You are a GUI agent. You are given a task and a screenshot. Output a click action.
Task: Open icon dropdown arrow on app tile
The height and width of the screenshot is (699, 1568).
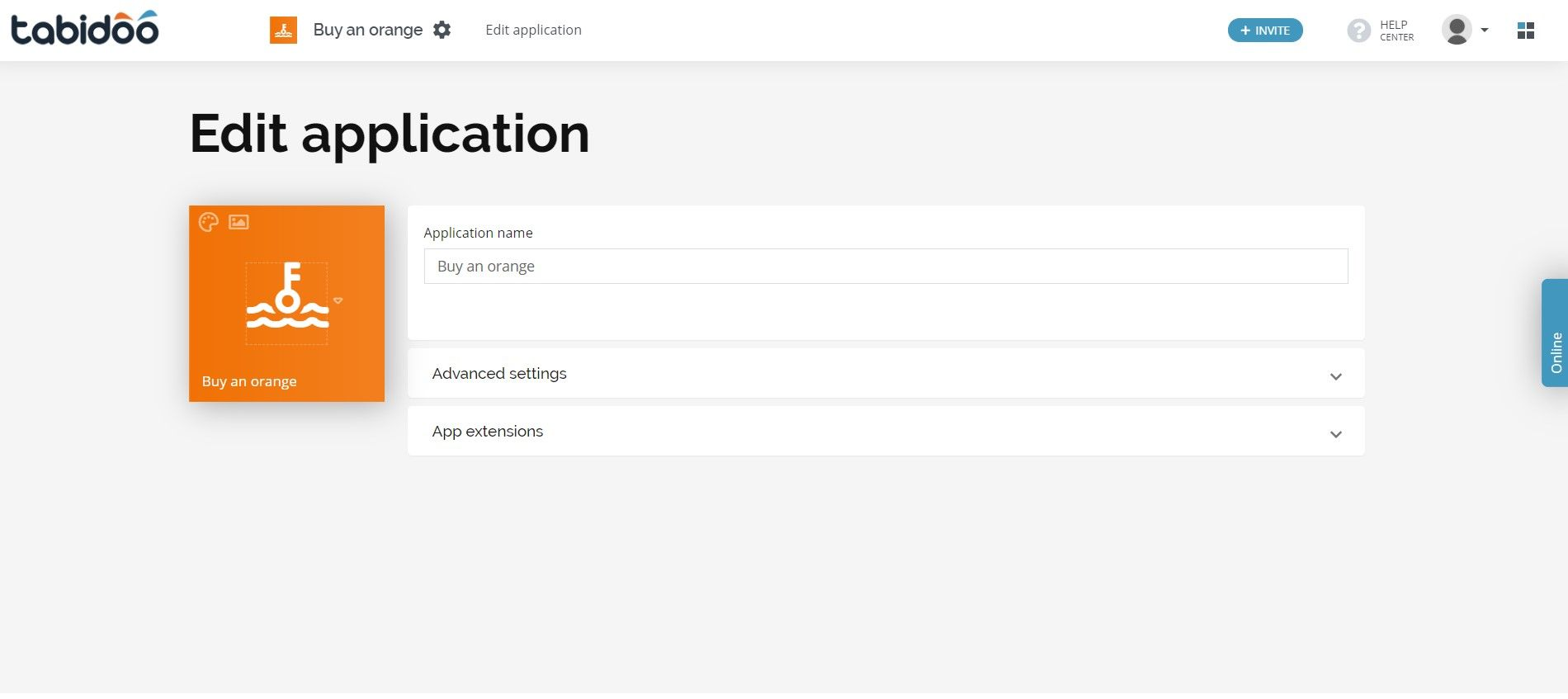(338, 300)
